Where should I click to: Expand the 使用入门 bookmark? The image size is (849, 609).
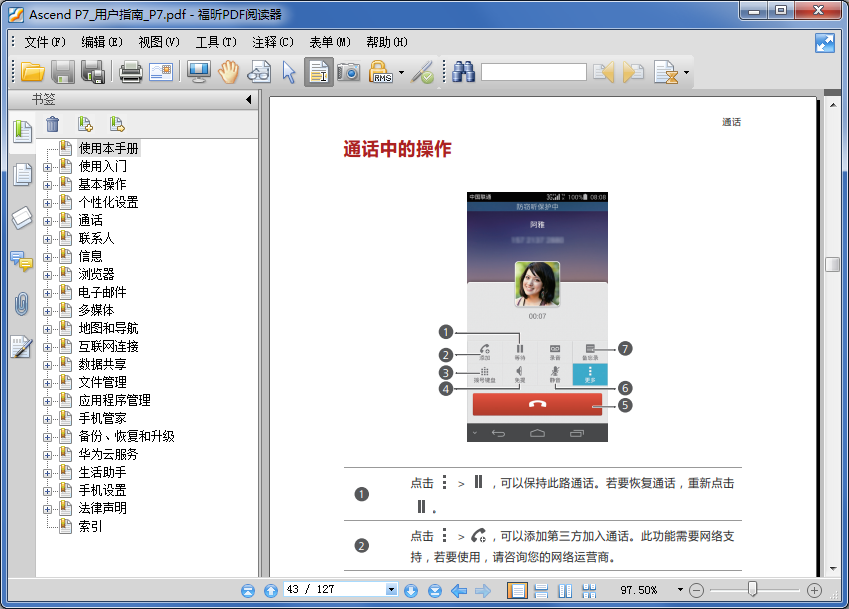(48, 167)
